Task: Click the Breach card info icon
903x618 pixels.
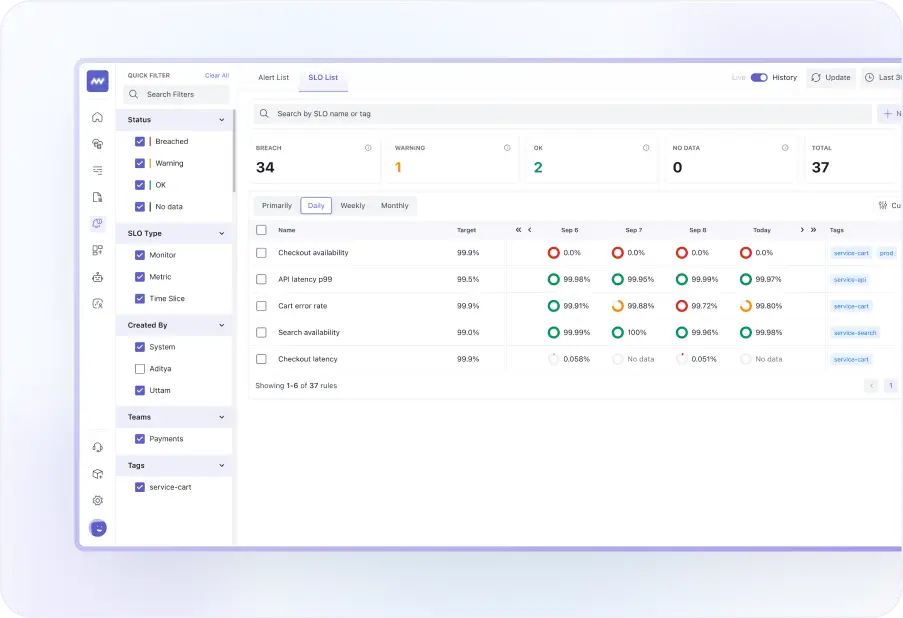Action: pyautogui.click(x=368, y=148)
